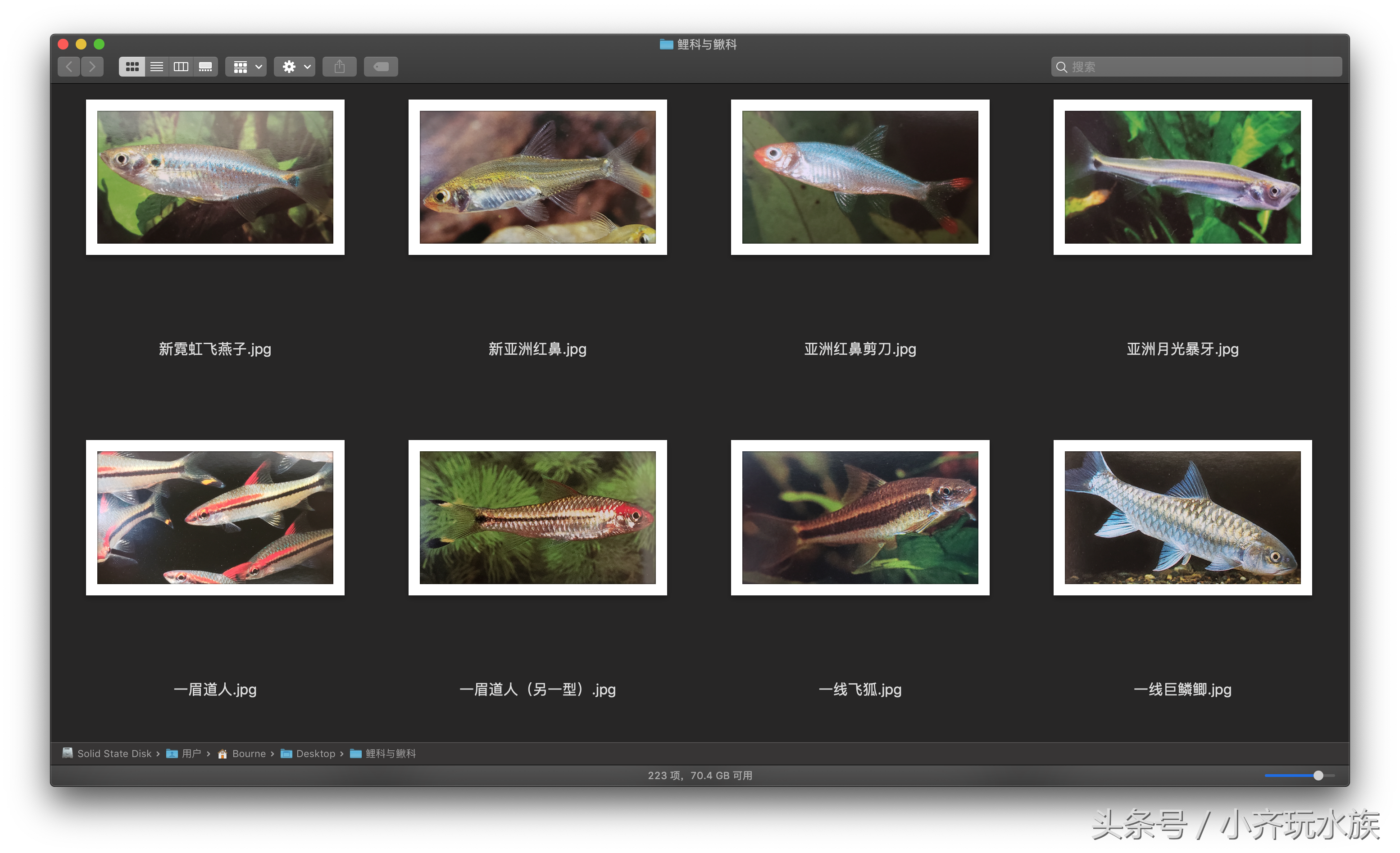
Task: Select the 一眉道人（另一型）thumbnail image
Action: tap(537, 518)
